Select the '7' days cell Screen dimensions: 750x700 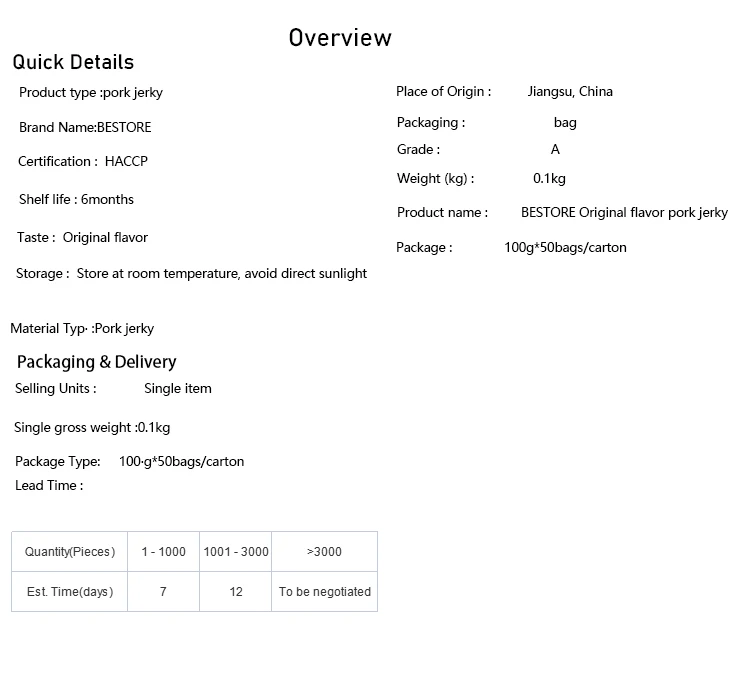click(164, 592)
